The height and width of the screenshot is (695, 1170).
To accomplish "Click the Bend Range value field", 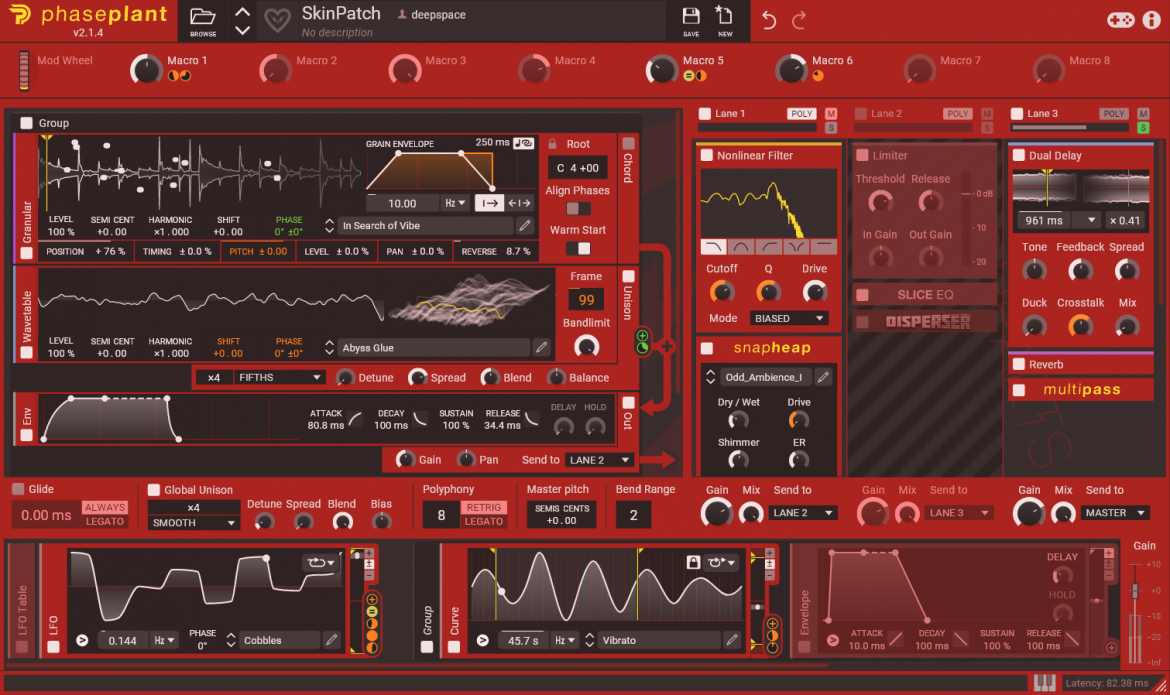I will tap(633, 513).
